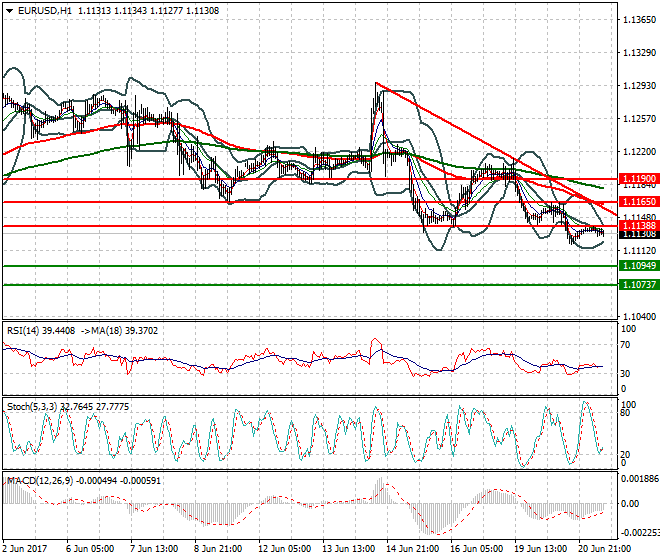This screenshot has height=560, width=660.
Task: Click the 2 Jun 2017 date label
Action: click(x=25, y=549)
